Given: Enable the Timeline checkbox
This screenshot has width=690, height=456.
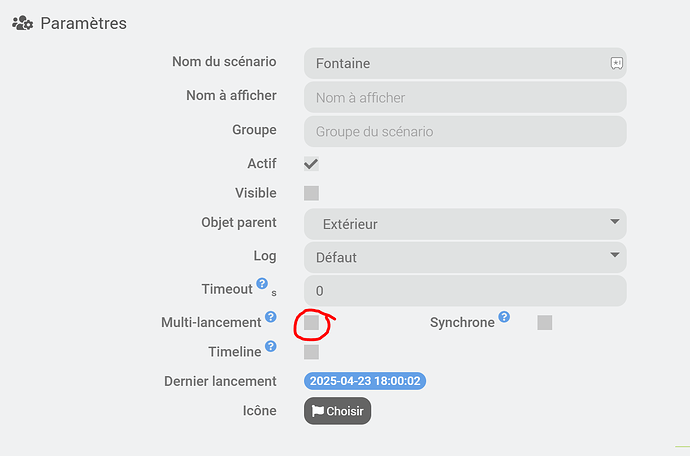Looking at the screenshot, I should click(x=311, y=352).
